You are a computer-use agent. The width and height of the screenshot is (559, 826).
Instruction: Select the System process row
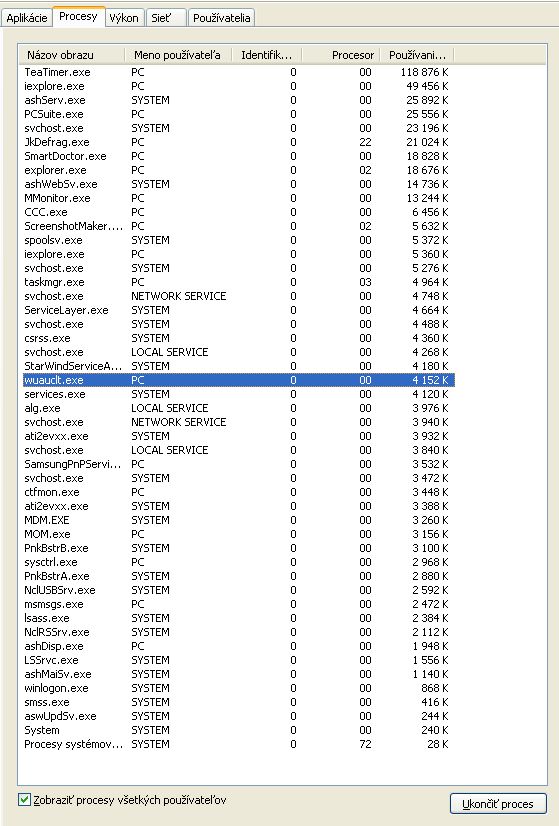coord(239,730)
